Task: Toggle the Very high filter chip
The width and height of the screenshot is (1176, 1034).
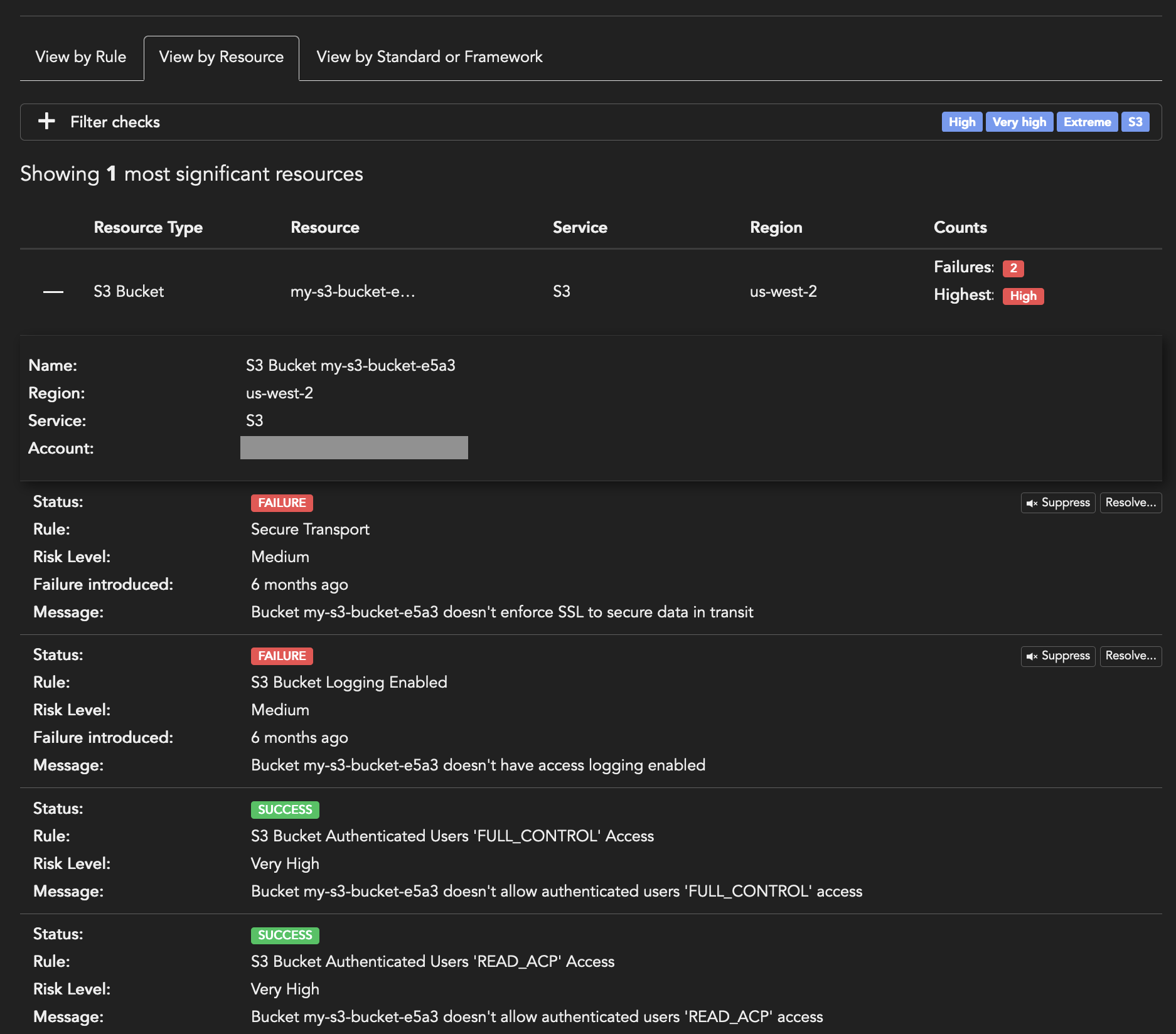Action: (x=1019, y=121)
